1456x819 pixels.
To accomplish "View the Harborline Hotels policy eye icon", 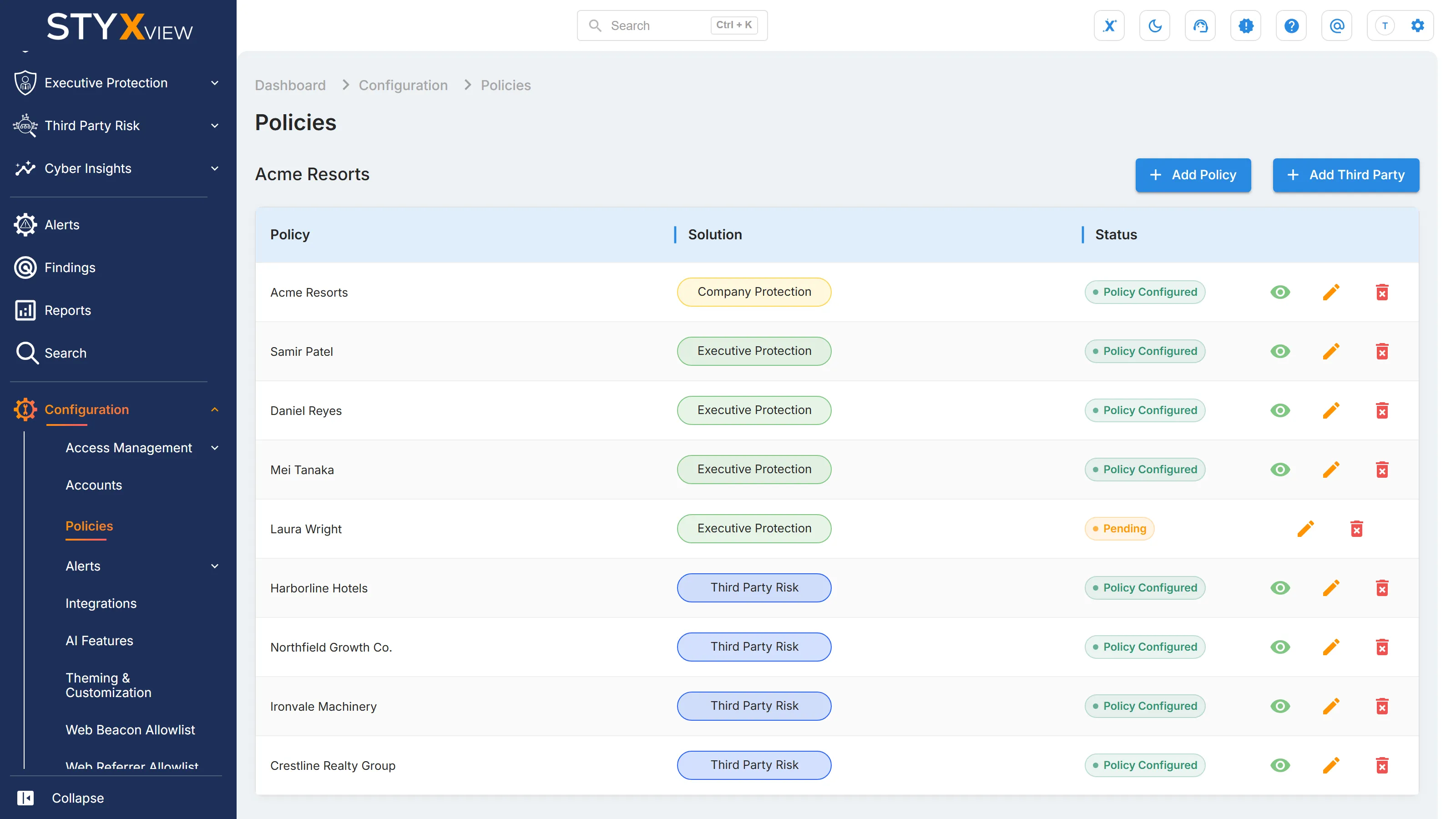I will (x=1280, y=588).
